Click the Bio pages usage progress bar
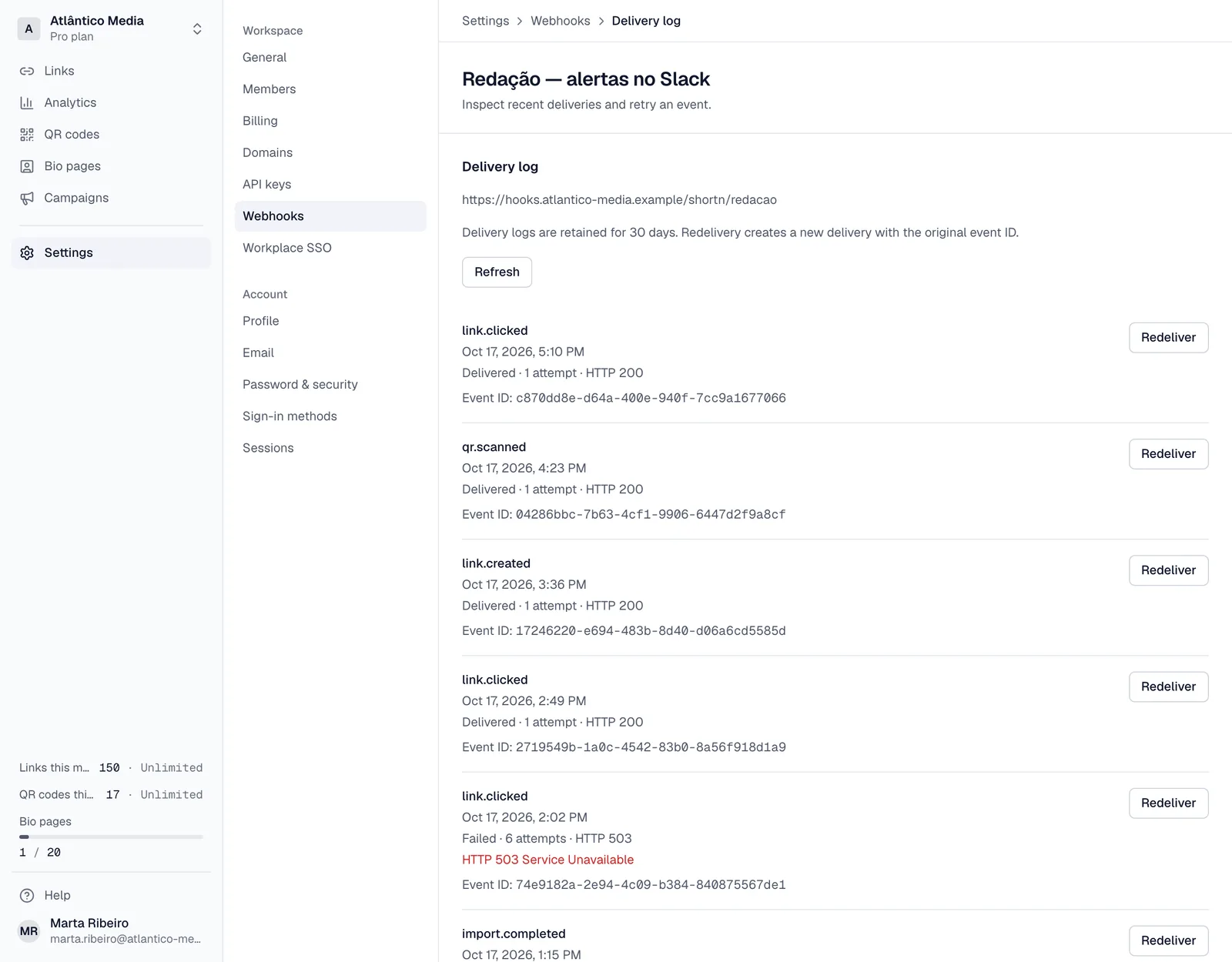Viewport: 1232px width, 962px height. click(x=111, y=837)
